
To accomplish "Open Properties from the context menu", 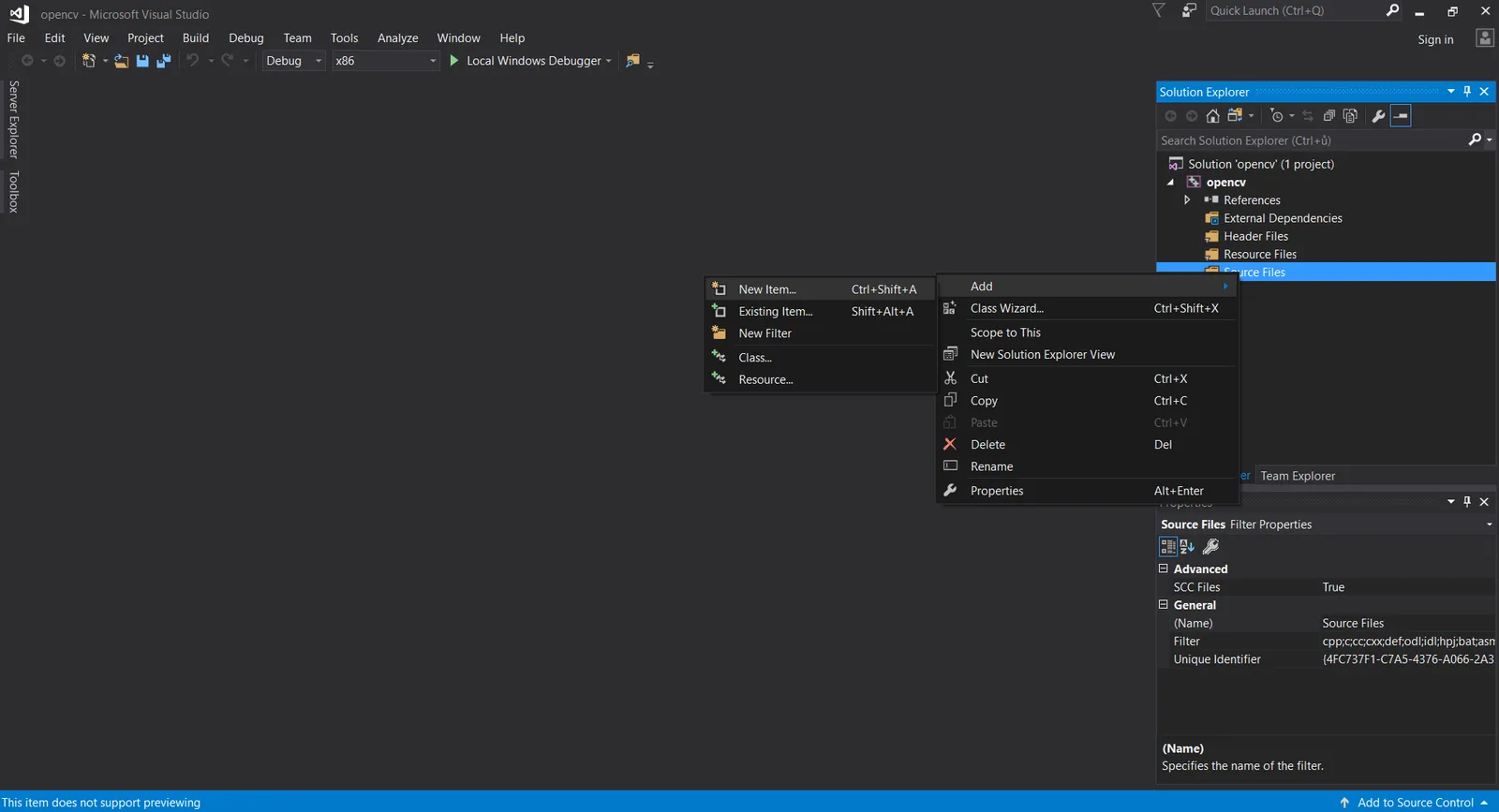I will (x=1088, y=491).
